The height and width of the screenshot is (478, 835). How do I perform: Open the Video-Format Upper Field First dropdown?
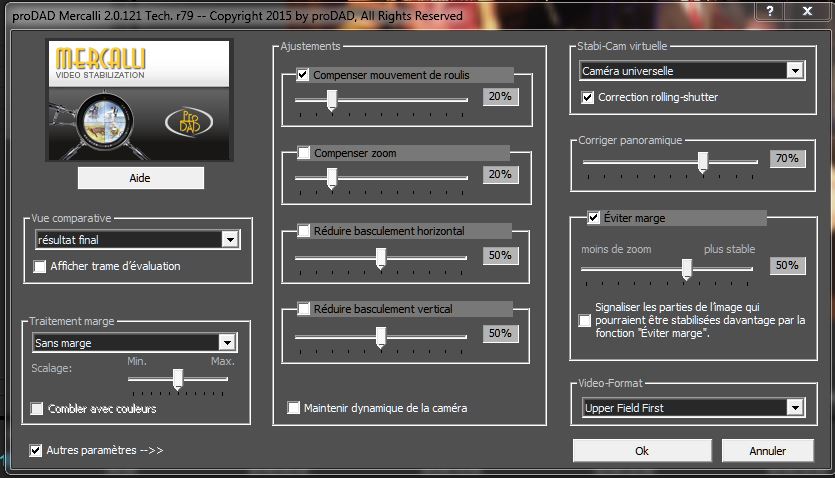[693, 408]
